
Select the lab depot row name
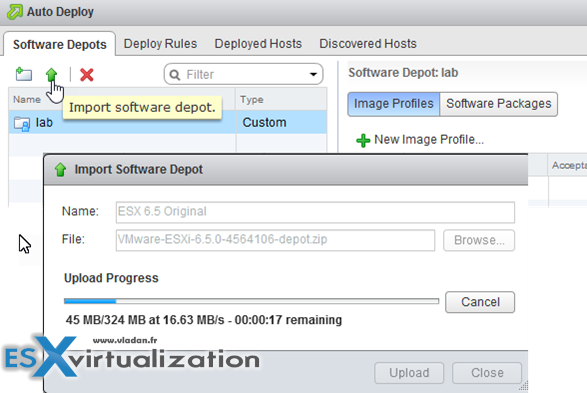pyautogui.click(x=44, y=122)
